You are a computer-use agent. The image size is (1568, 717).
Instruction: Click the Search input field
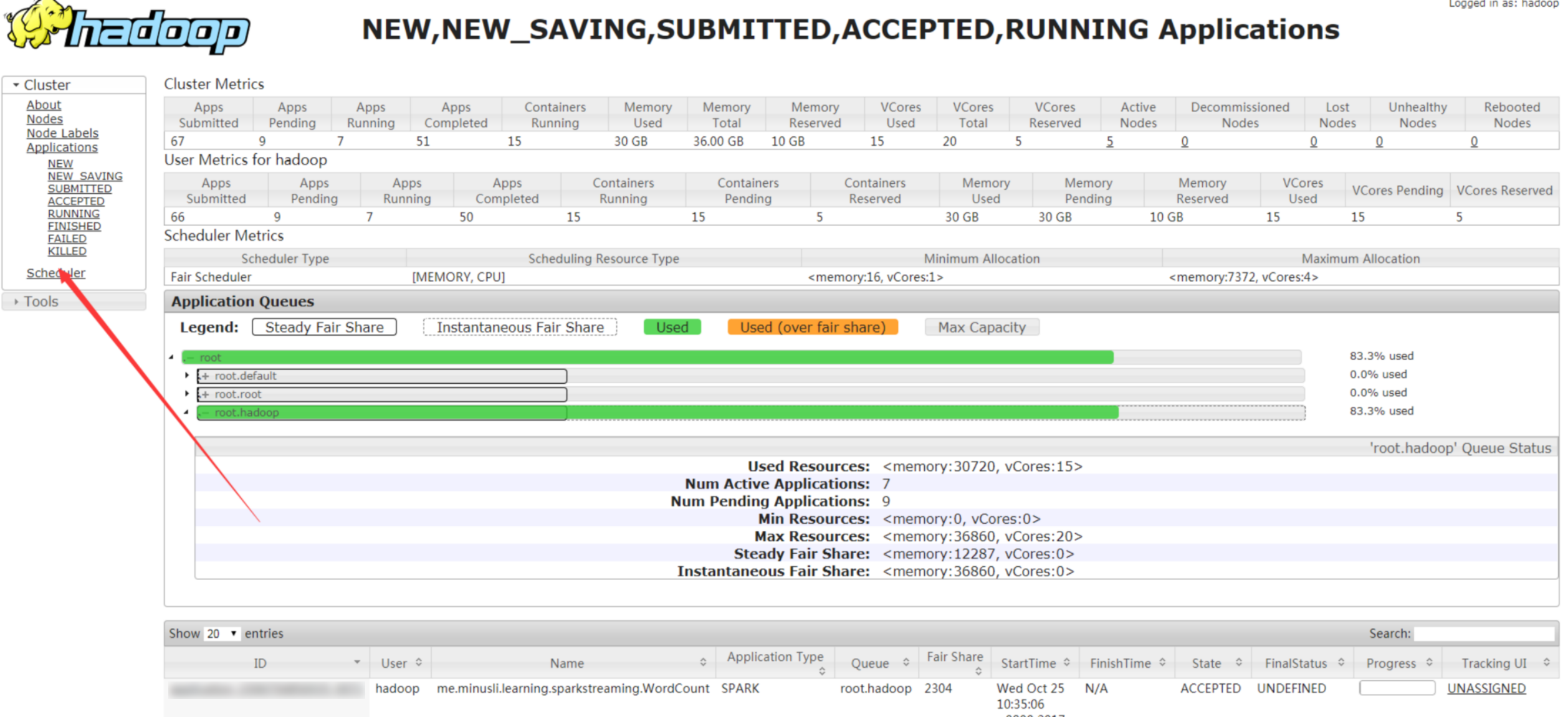tap(1483, 634)
